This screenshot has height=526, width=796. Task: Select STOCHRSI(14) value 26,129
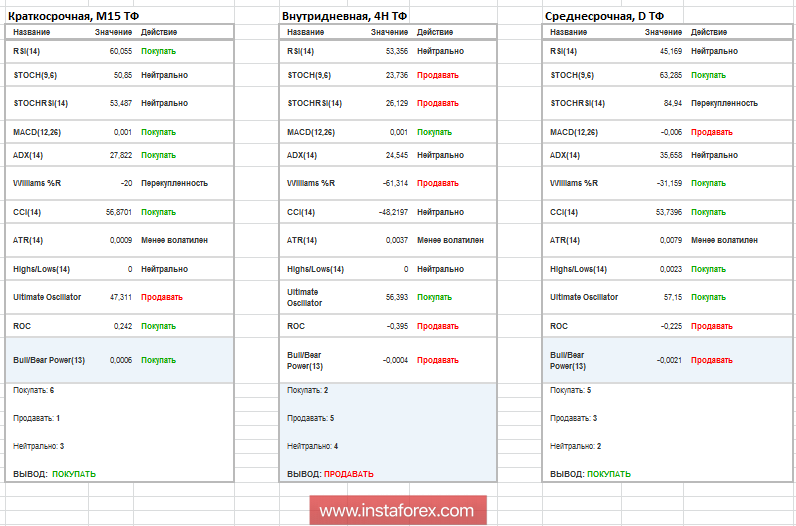(397, 103)
